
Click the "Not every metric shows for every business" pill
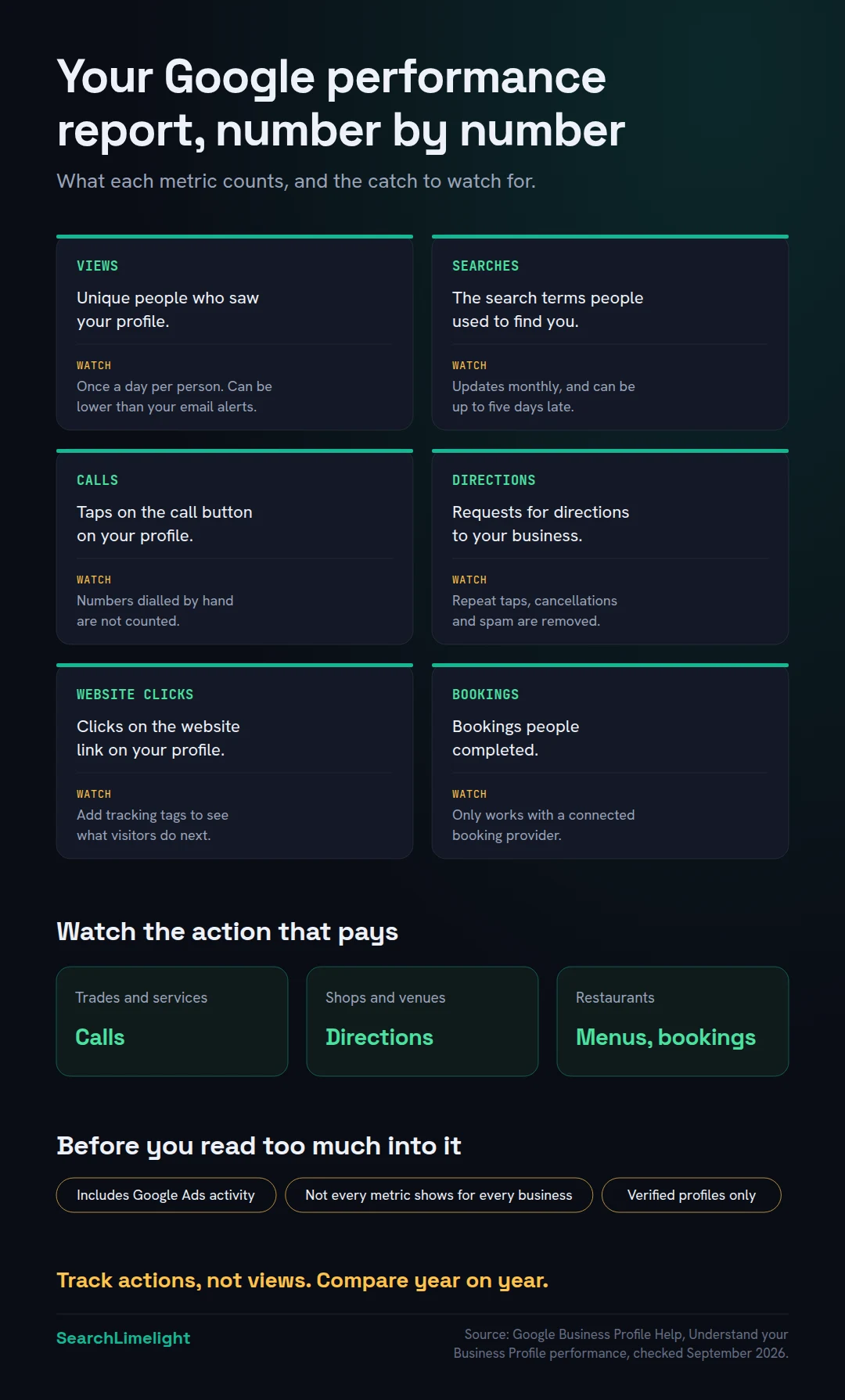click(439, 1195)
